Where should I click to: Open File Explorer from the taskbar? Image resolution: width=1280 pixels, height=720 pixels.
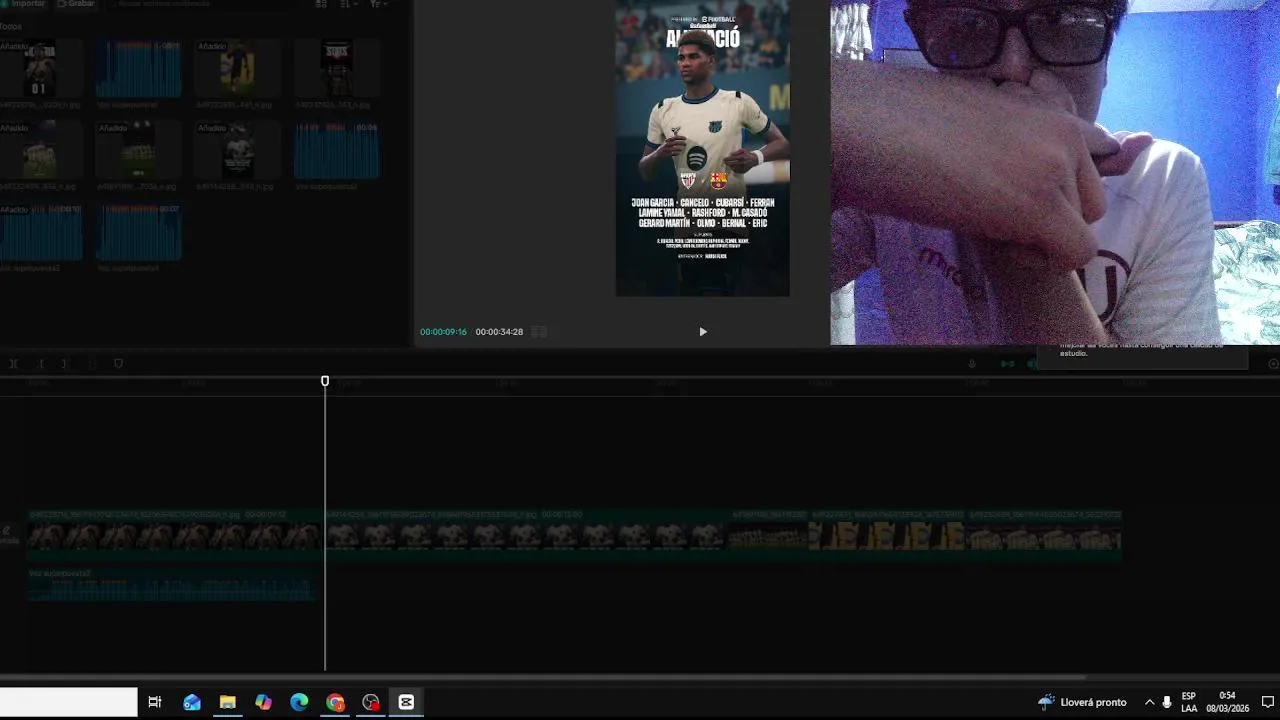click(227, 702)
